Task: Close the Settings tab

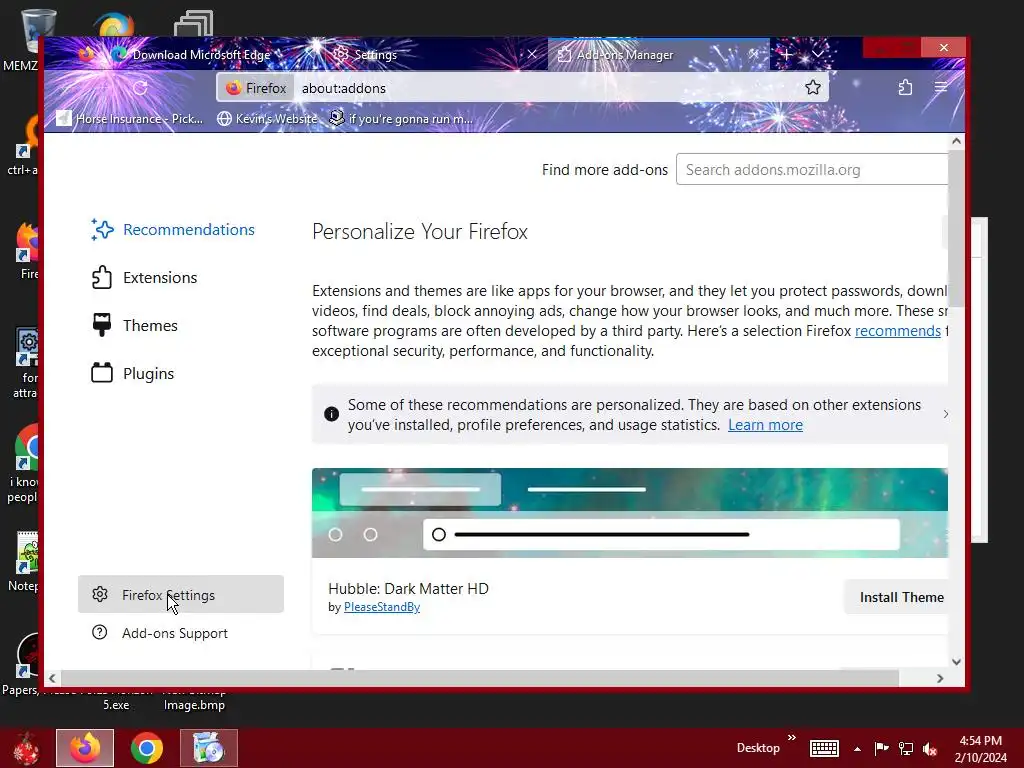Action: 532,54
